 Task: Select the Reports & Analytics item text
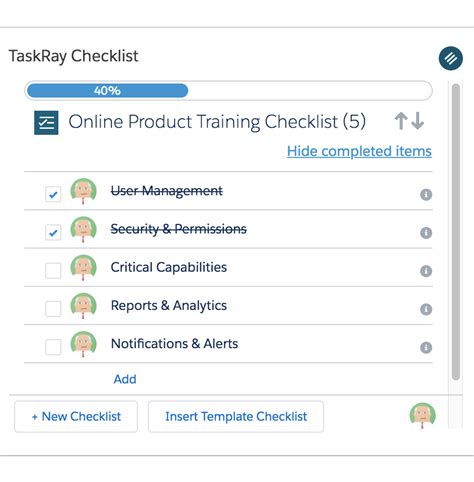[169, 306]
